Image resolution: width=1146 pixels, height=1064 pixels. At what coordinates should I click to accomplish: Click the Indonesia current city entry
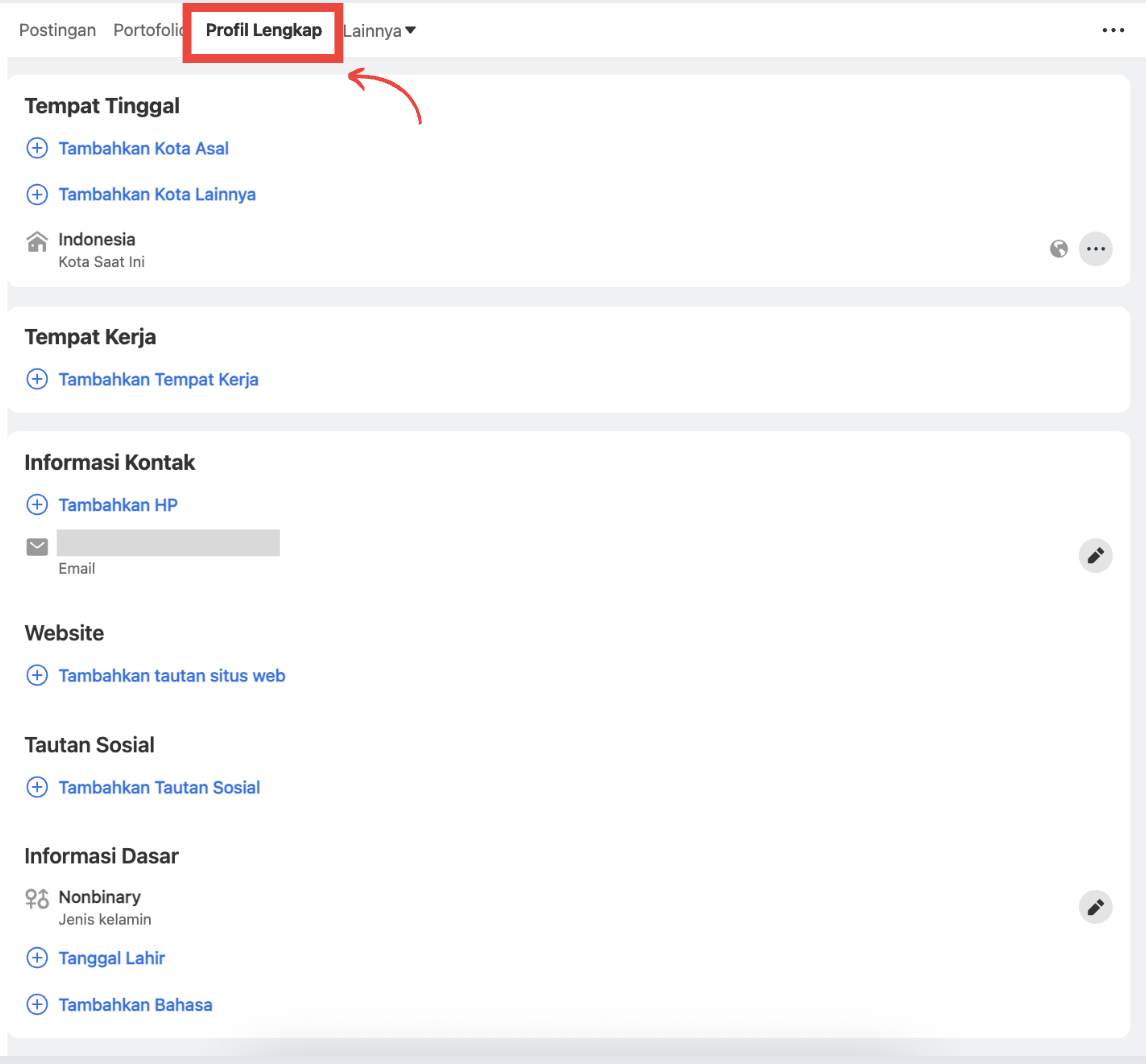click(97, 240)
